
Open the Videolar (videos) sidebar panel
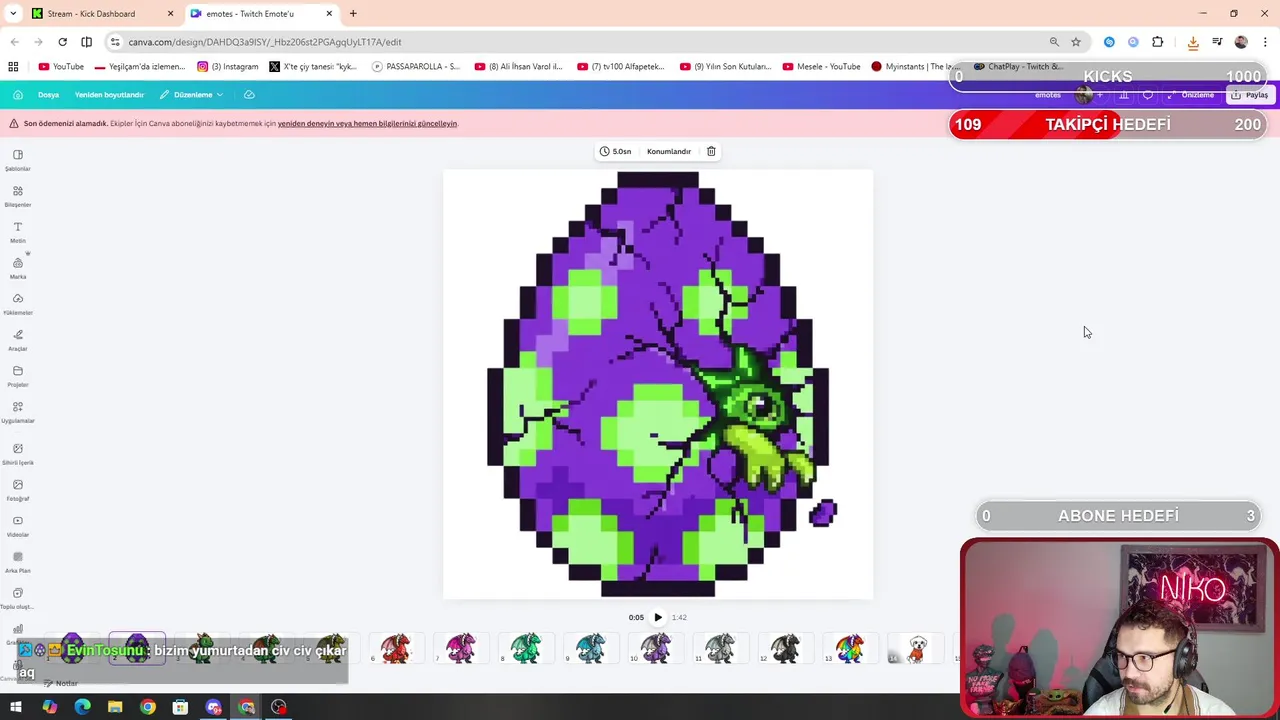17,526
